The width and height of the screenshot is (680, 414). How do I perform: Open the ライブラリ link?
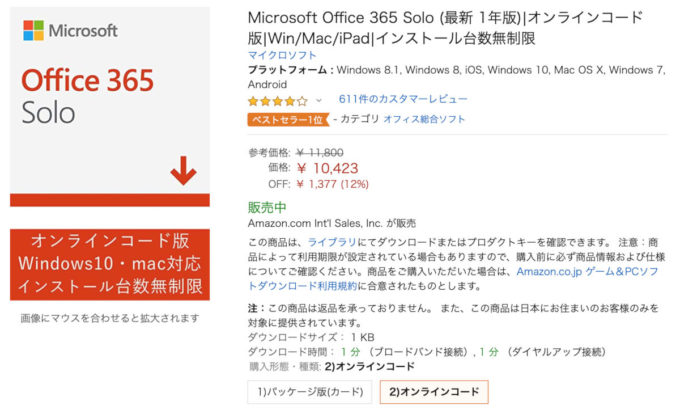(332, 242)
